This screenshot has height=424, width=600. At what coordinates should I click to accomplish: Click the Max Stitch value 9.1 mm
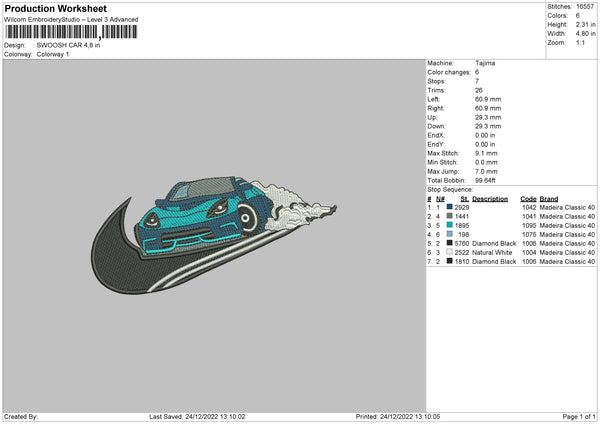[x=486, y=153]
